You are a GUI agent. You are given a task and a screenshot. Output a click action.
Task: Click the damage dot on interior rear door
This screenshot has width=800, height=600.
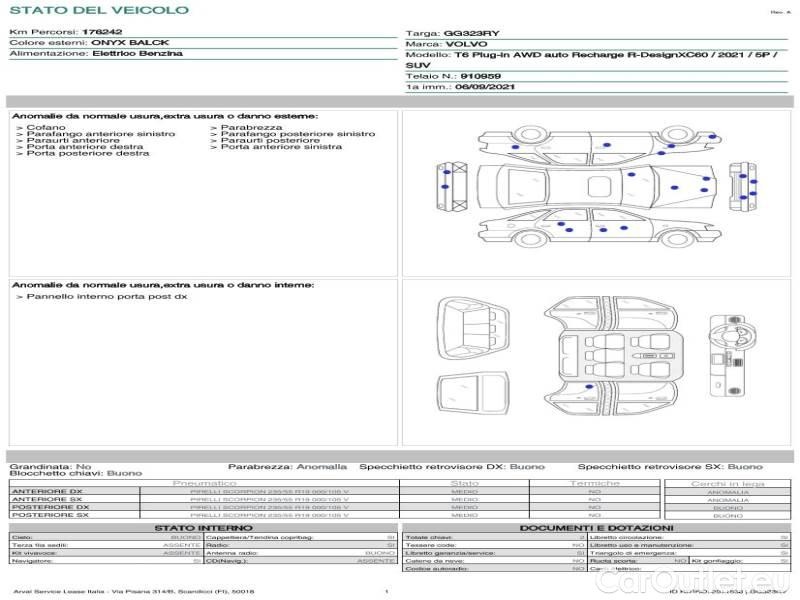(588, 387)
